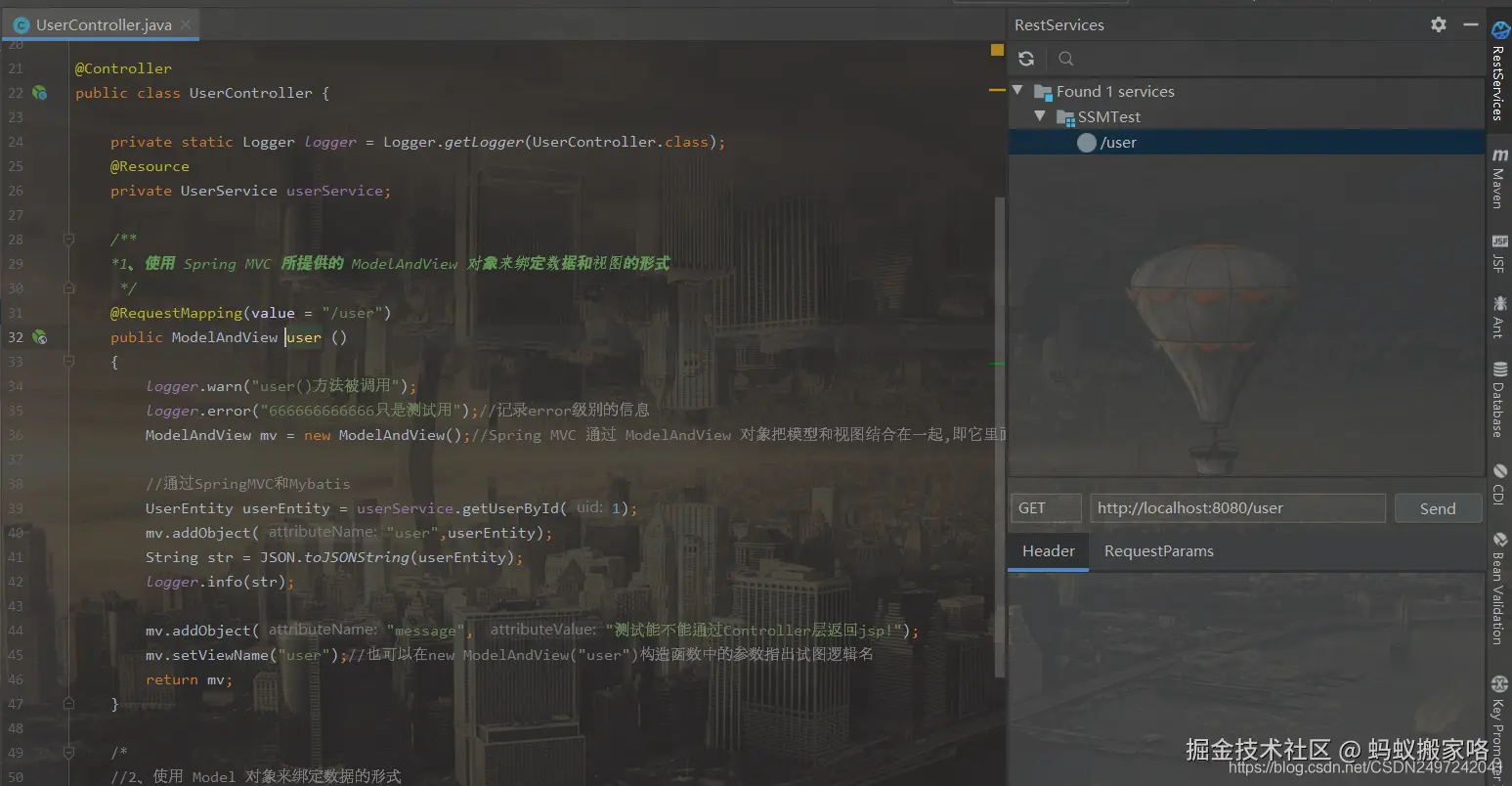1512x786 pixels.
Task: Click the Found 1 services label
Action: pyautogui.click(x=1115, y=92)
